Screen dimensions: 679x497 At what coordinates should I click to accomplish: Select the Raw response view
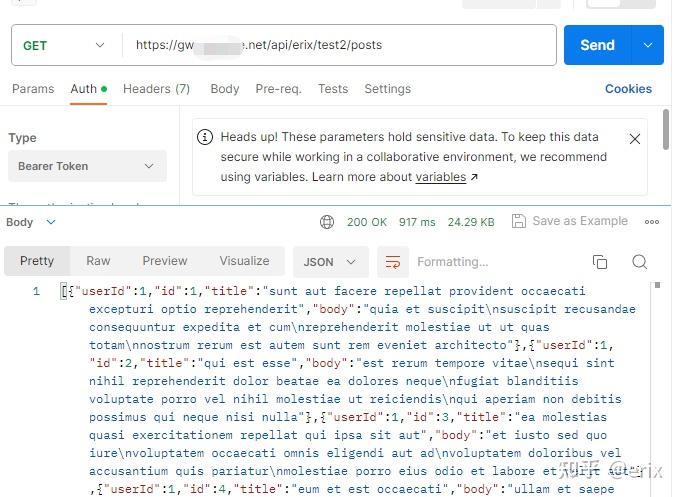tap(98, 261)
